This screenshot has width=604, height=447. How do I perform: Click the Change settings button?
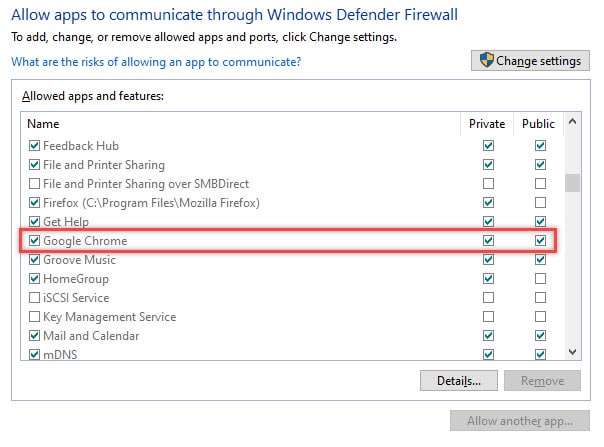(x=530, y=60)
